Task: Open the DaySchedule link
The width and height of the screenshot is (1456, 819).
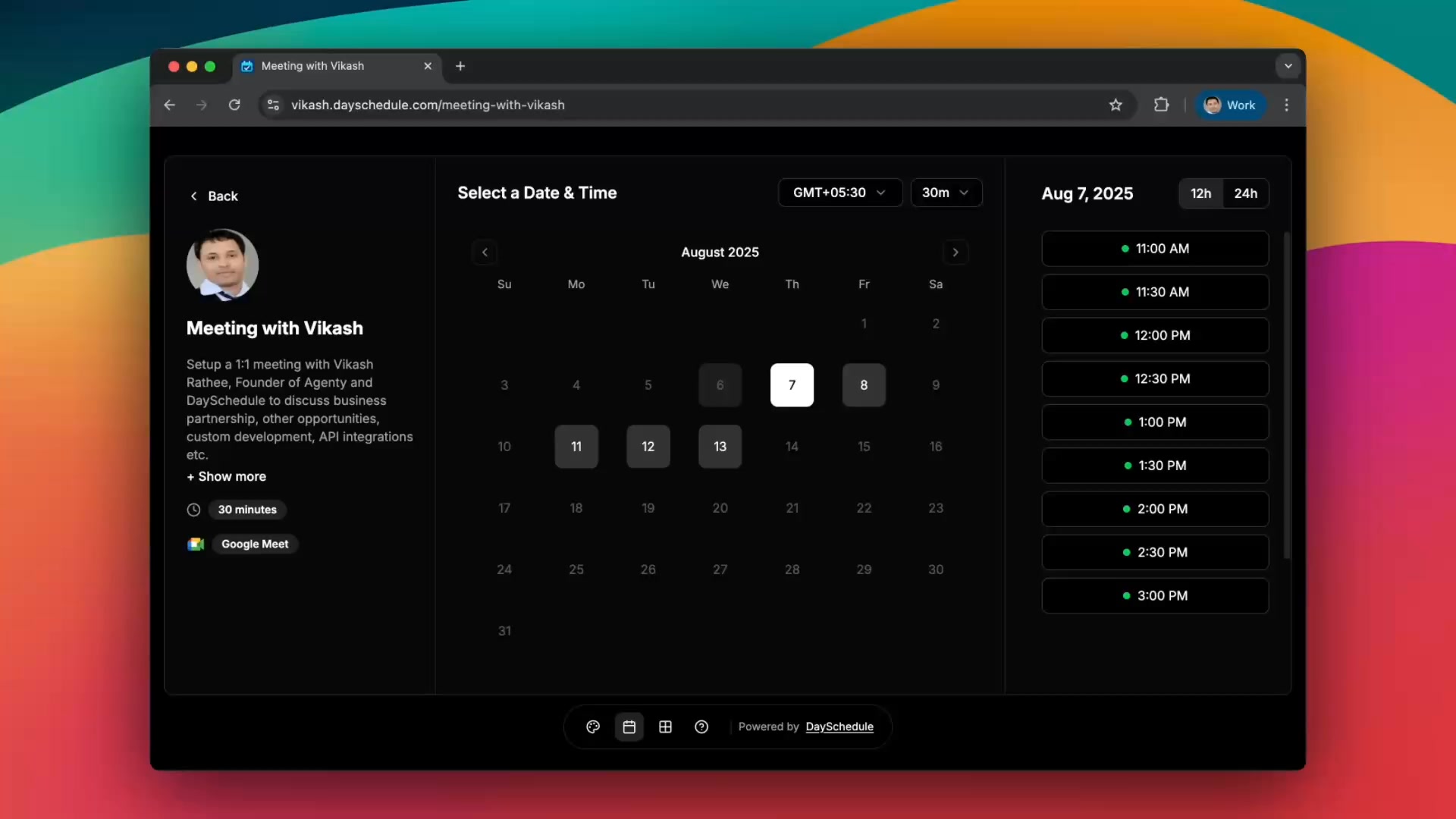Action: point(839,726)
